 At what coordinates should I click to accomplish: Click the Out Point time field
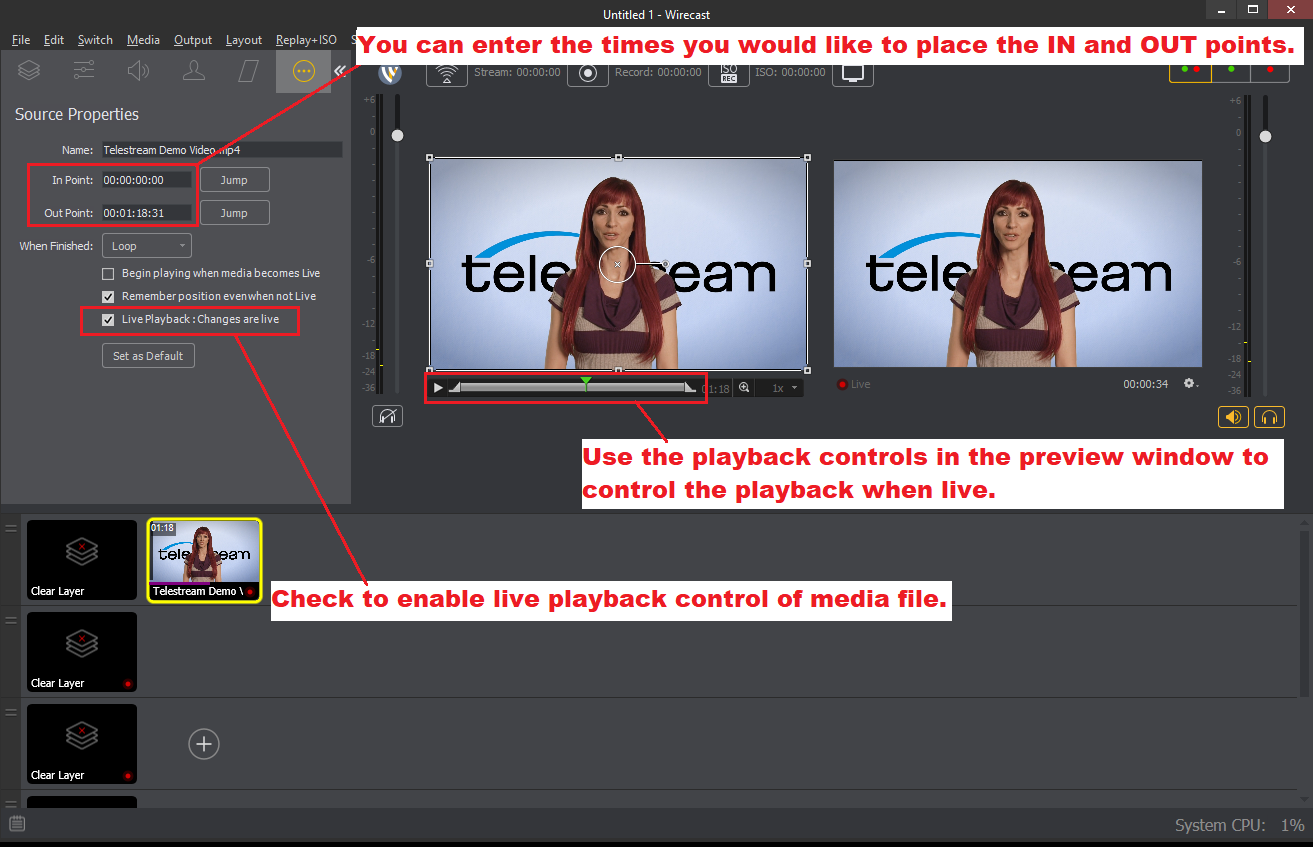[x=146, y=213]
